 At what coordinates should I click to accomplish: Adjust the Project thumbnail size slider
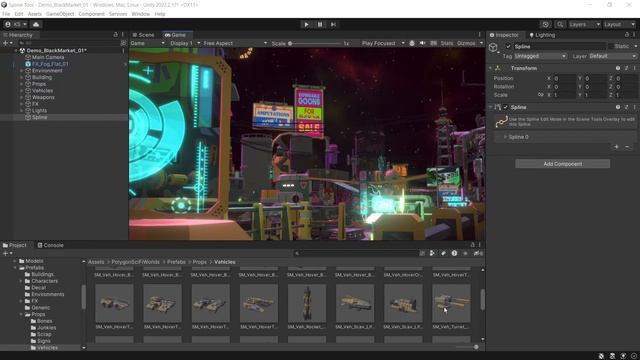pos(467,347)
